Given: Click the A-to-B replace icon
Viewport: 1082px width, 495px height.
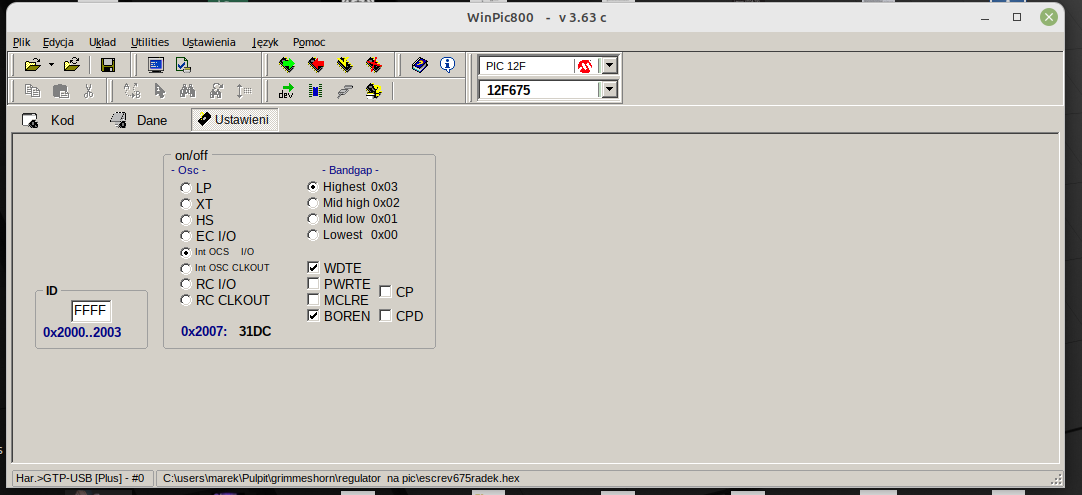Looking at the screenshot, I should pyautogui.click(x=132, y=90).
